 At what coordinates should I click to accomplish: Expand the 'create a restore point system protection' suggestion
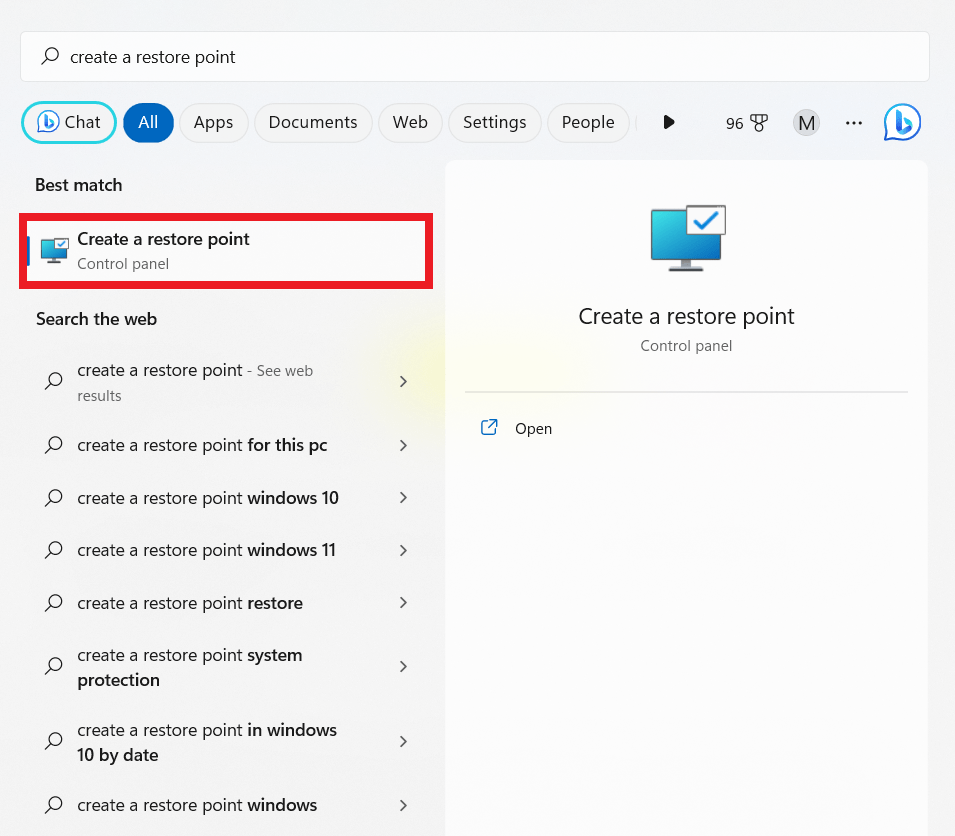(x=403, y=667)
